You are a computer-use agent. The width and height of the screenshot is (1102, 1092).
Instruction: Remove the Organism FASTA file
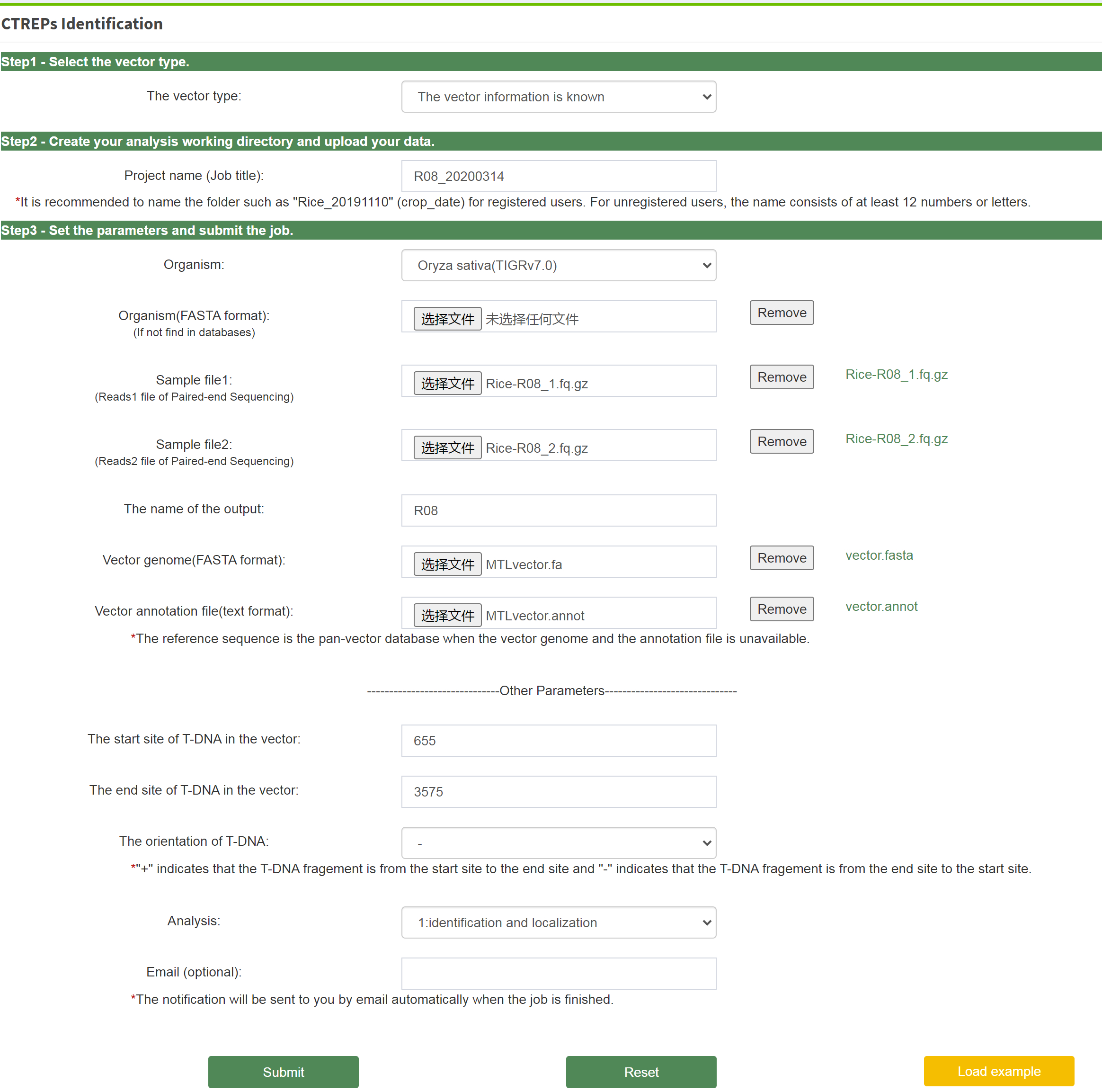click(x=782, y=313)
